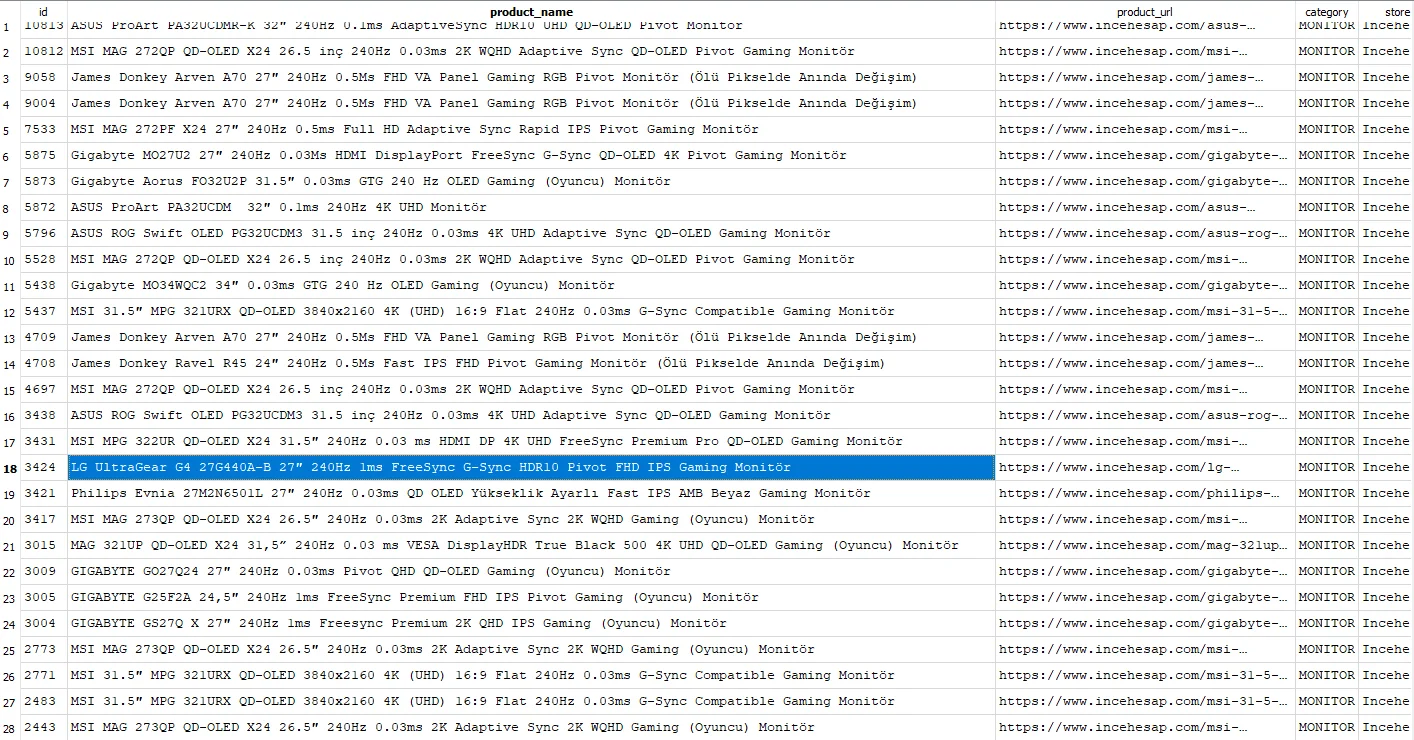Click the ASUS ProArt PA32UCDM 4K UHD cell
Viewport: 1414px width, 740px height.
pos(531,207)
